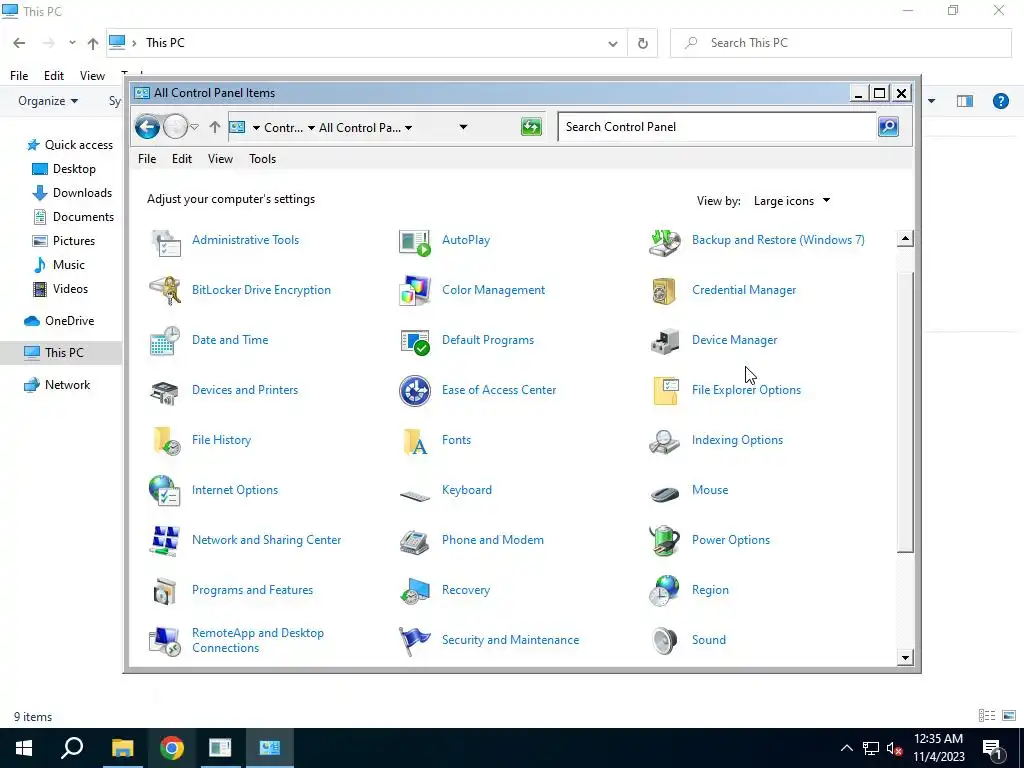Expand the Control Panel breadcrumb dropdown arrow
1024x768 pixels.
click(312, 127)
